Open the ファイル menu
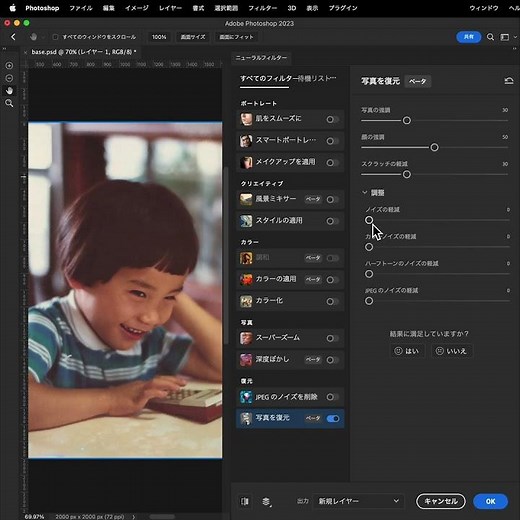Image resolution: width=520 pixels, height=520 pixels. [x=81, y=8]
